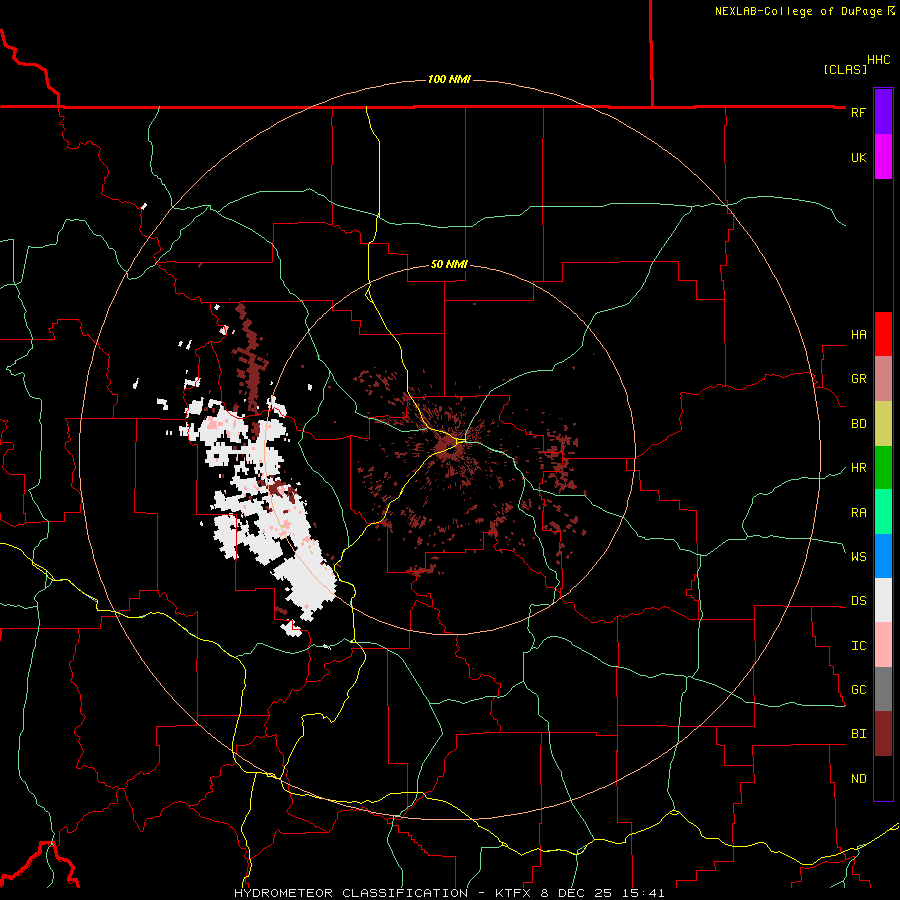Click the HR legend label
Image resolution: width=900 pixels, height=900 pixels.
click(858, 468)
